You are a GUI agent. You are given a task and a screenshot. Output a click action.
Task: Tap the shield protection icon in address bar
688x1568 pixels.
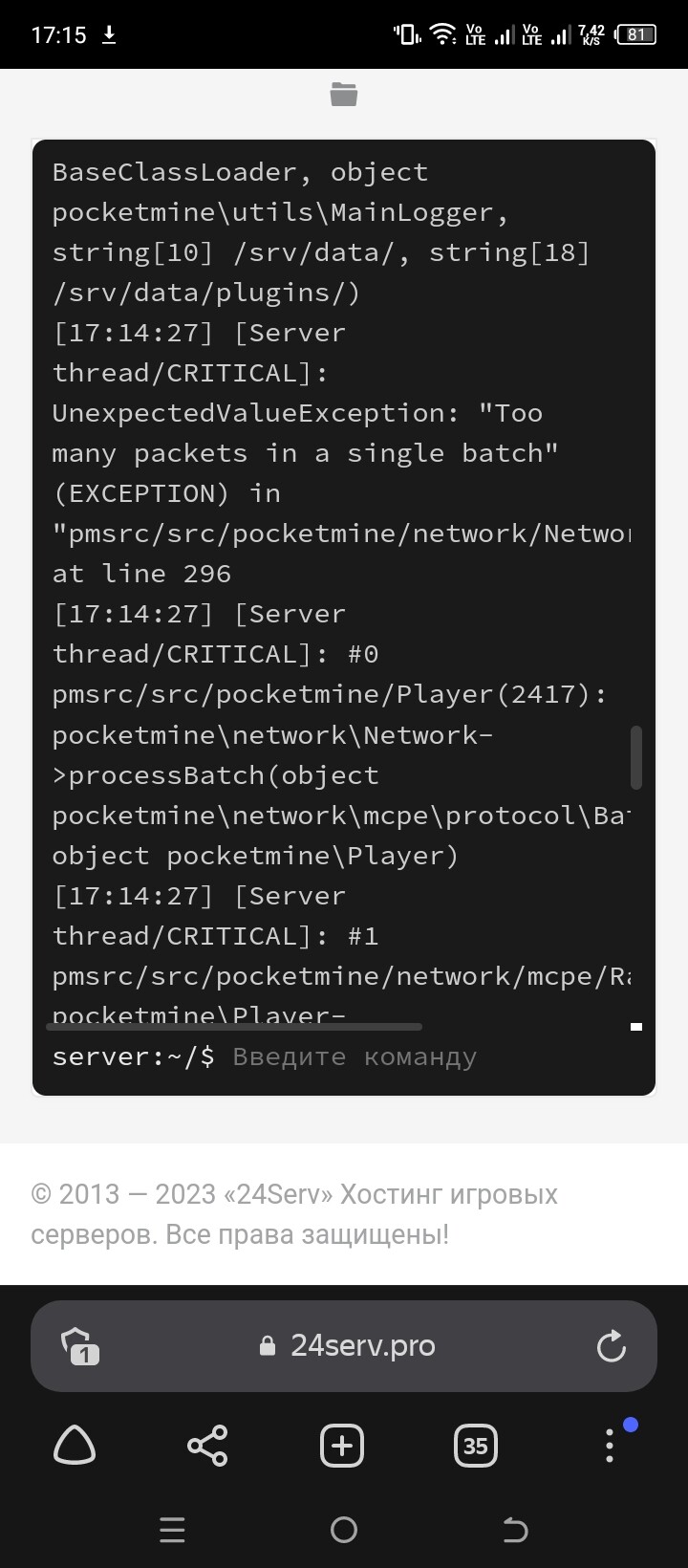(x=80, y=1346)
